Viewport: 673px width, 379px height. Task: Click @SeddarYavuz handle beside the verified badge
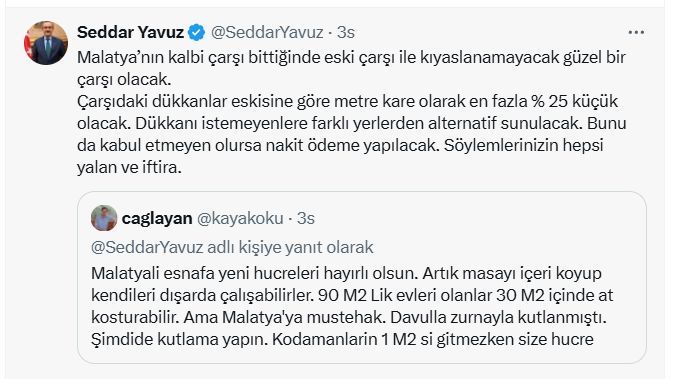click(267, 33)
